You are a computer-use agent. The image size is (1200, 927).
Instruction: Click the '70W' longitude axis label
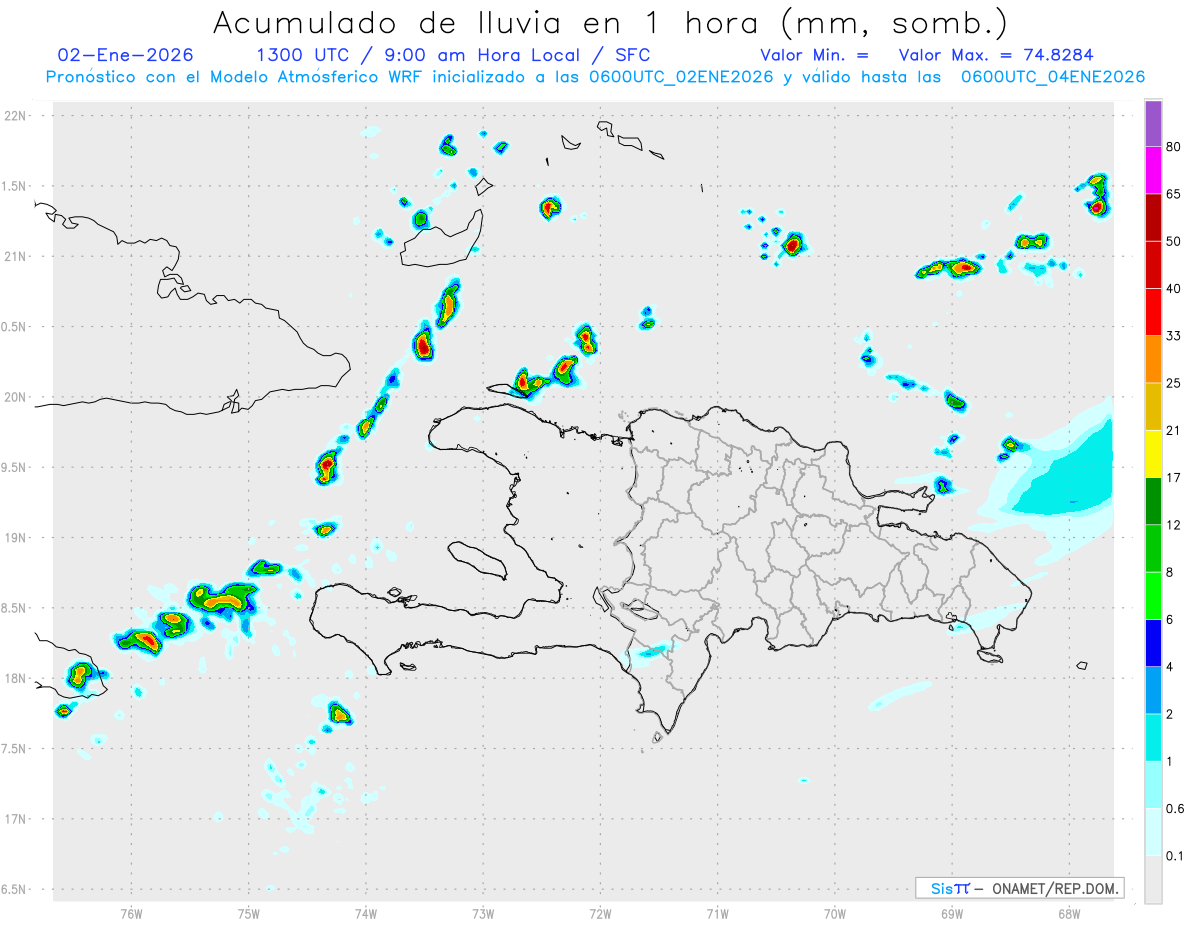point(835,912)
